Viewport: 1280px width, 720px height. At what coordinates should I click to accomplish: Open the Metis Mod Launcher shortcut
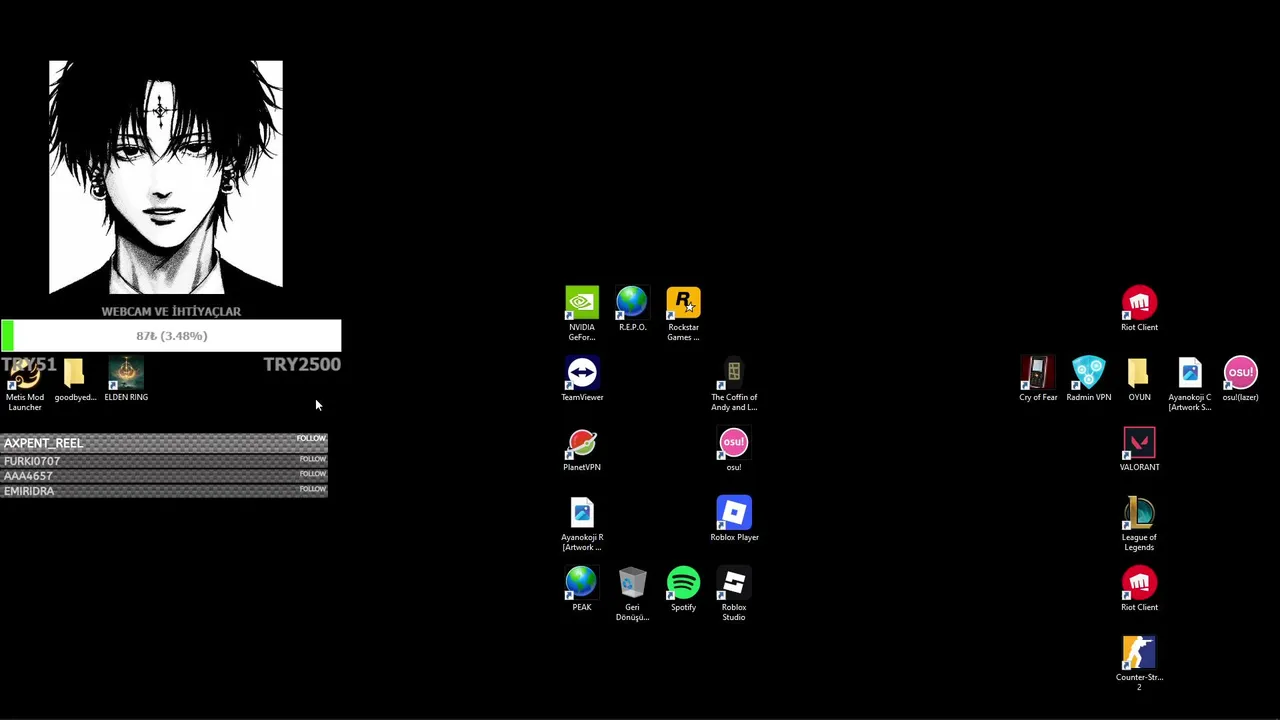[x=24, y=373]
